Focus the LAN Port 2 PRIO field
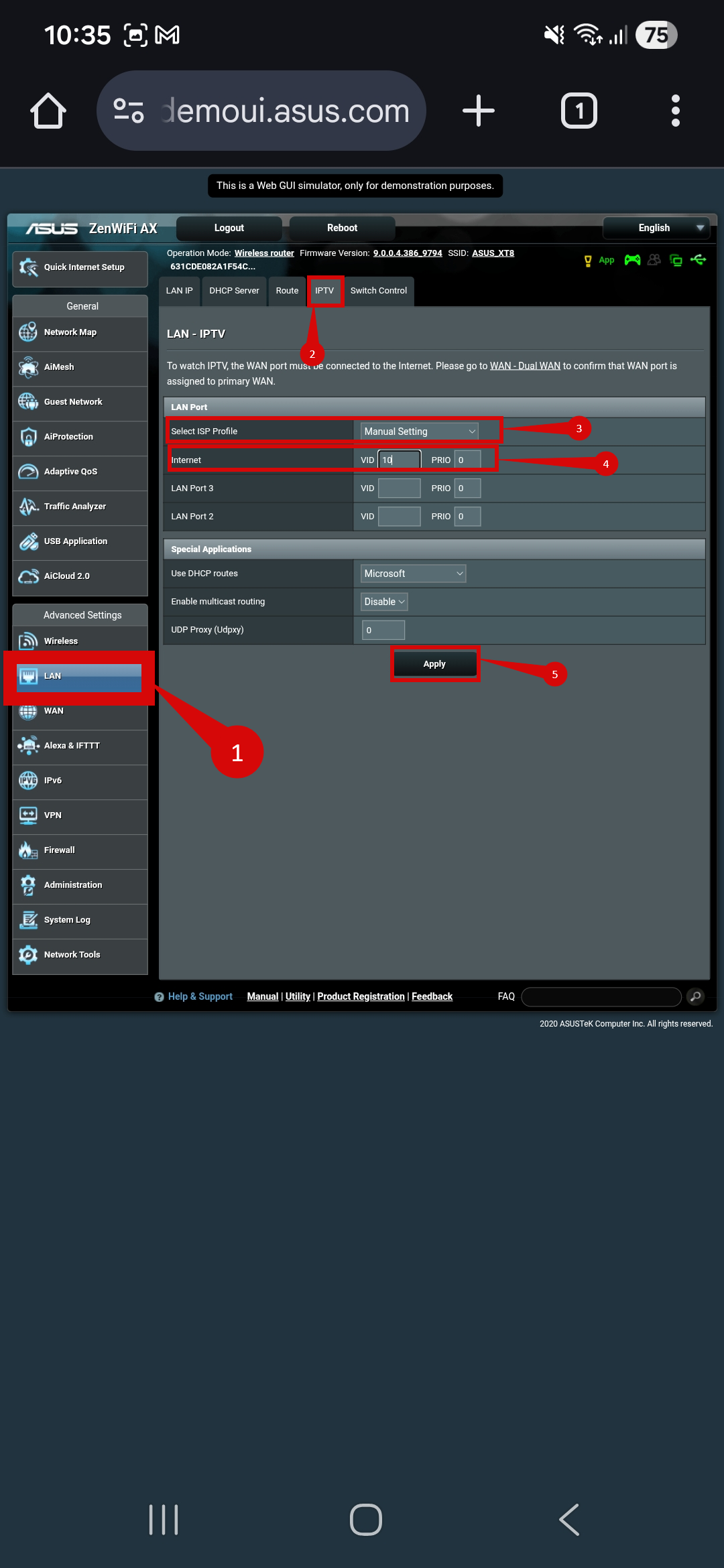This screenshot has height=1568, width=724. (x=467, y=517)
